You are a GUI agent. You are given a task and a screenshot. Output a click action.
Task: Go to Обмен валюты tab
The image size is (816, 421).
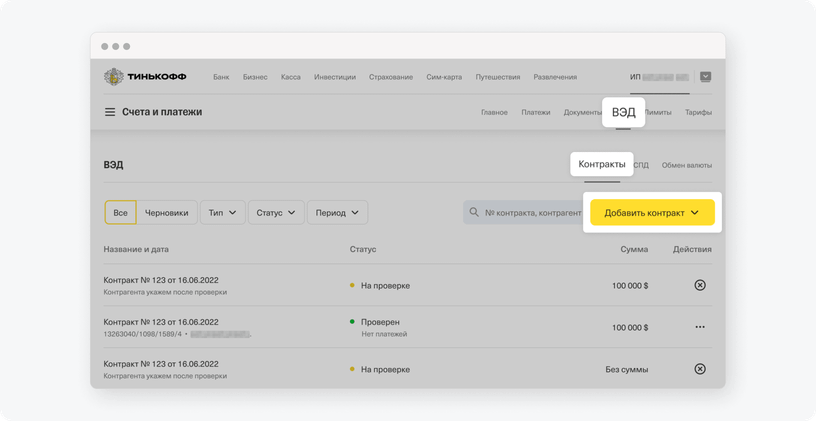tap(687, 165)
